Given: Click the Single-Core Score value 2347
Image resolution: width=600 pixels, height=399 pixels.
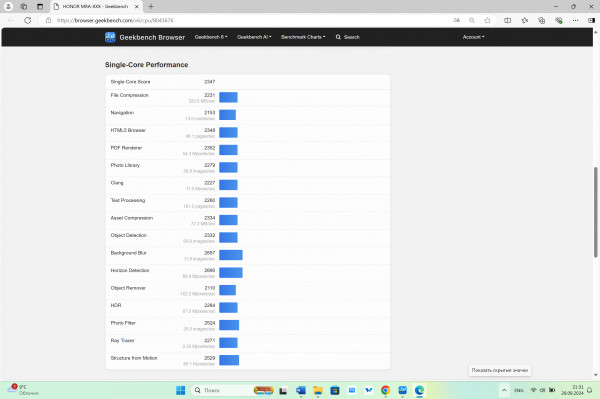Looking at the screenshot, I should [209, 82].
